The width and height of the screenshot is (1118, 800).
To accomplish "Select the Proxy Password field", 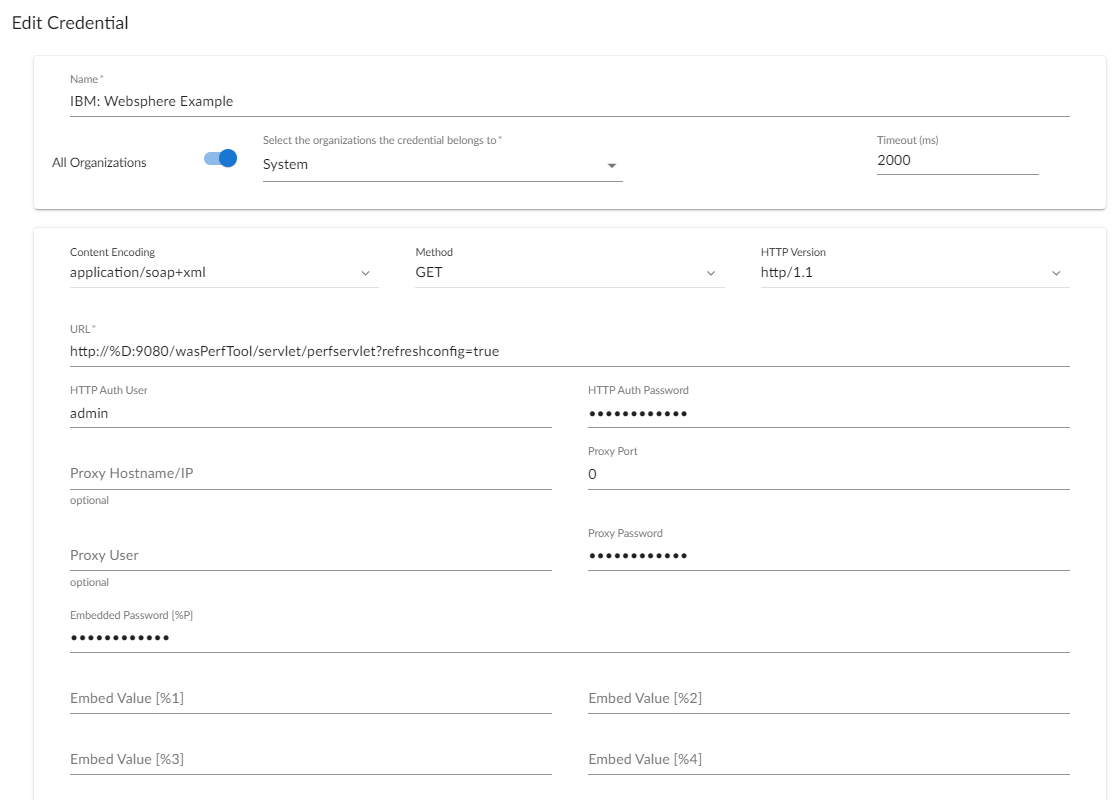I will tap(829, 555).
